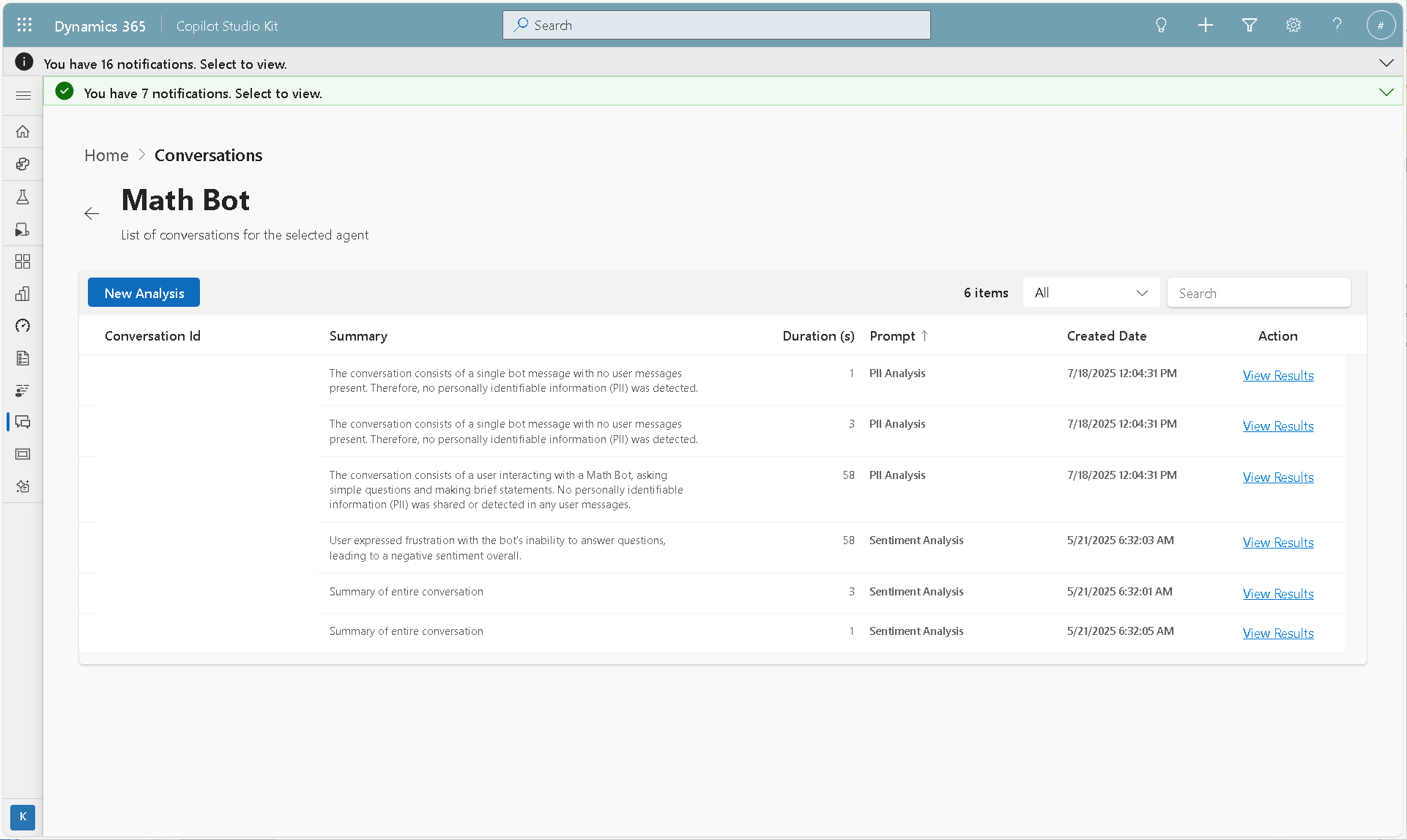
Task: Expand the 16 notifications banner chevron
Action: click(x=1386, y=63)
